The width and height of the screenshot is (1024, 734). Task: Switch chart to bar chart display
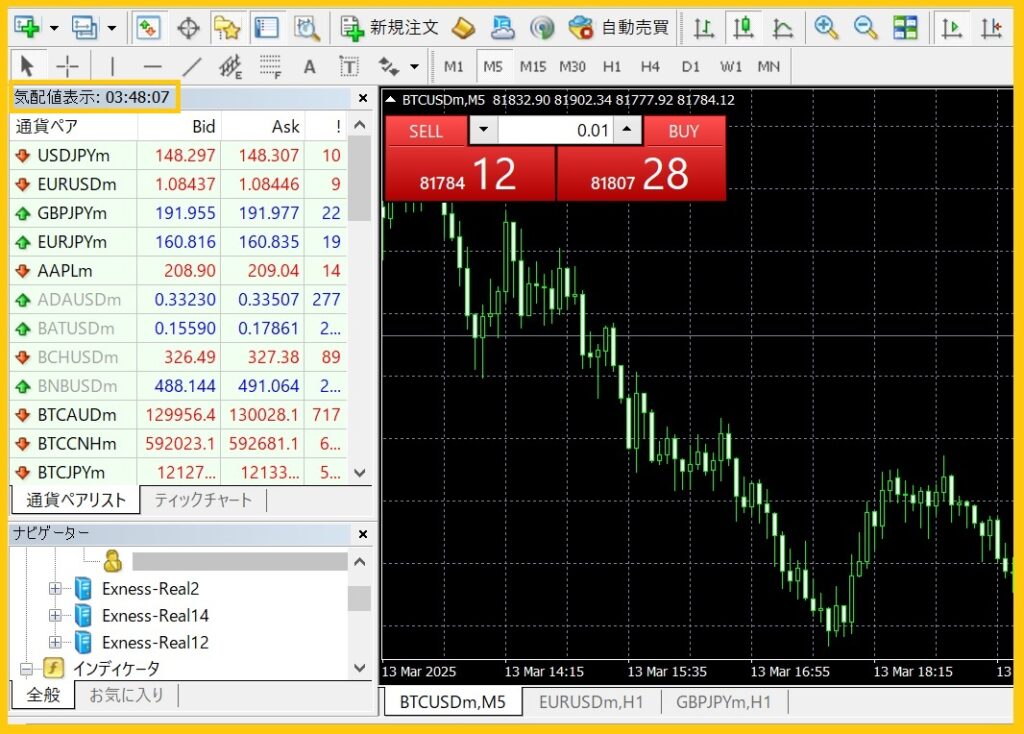tap(704, 27)
